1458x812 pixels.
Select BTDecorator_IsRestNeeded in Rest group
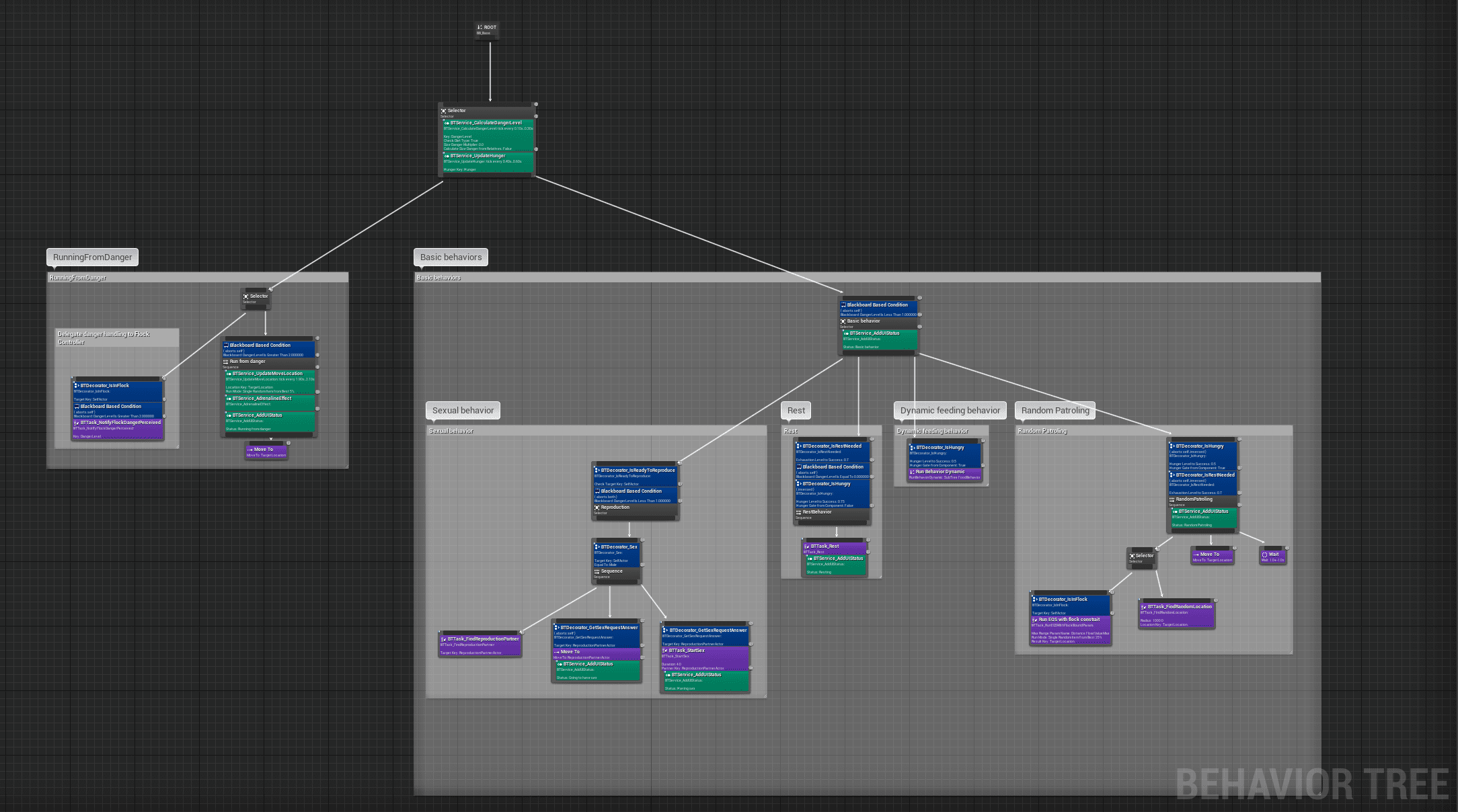click(833, 452)
